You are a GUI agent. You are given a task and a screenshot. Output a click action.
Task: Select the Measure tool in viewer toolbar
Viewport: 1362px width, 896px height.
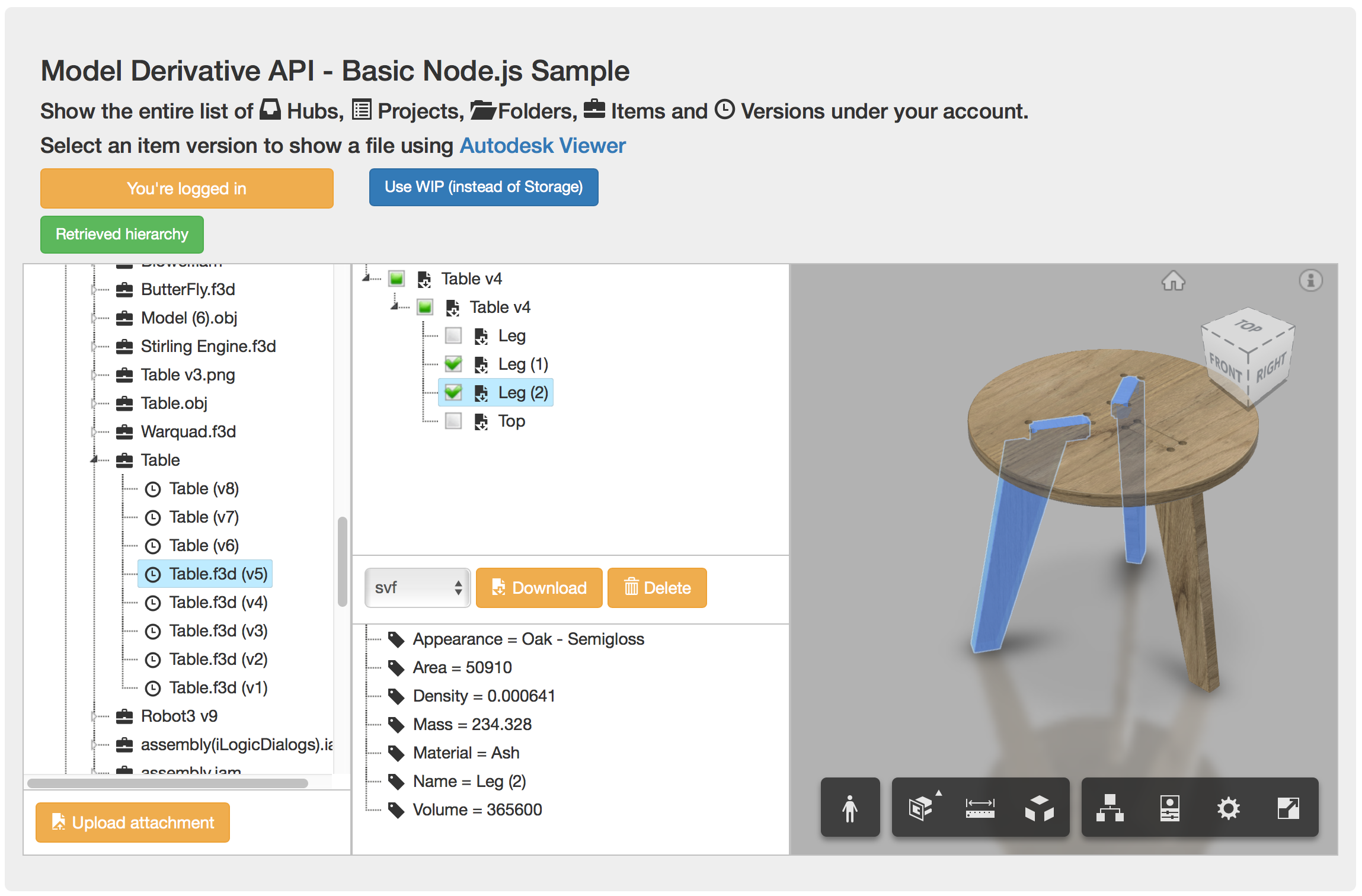[980, 808]
